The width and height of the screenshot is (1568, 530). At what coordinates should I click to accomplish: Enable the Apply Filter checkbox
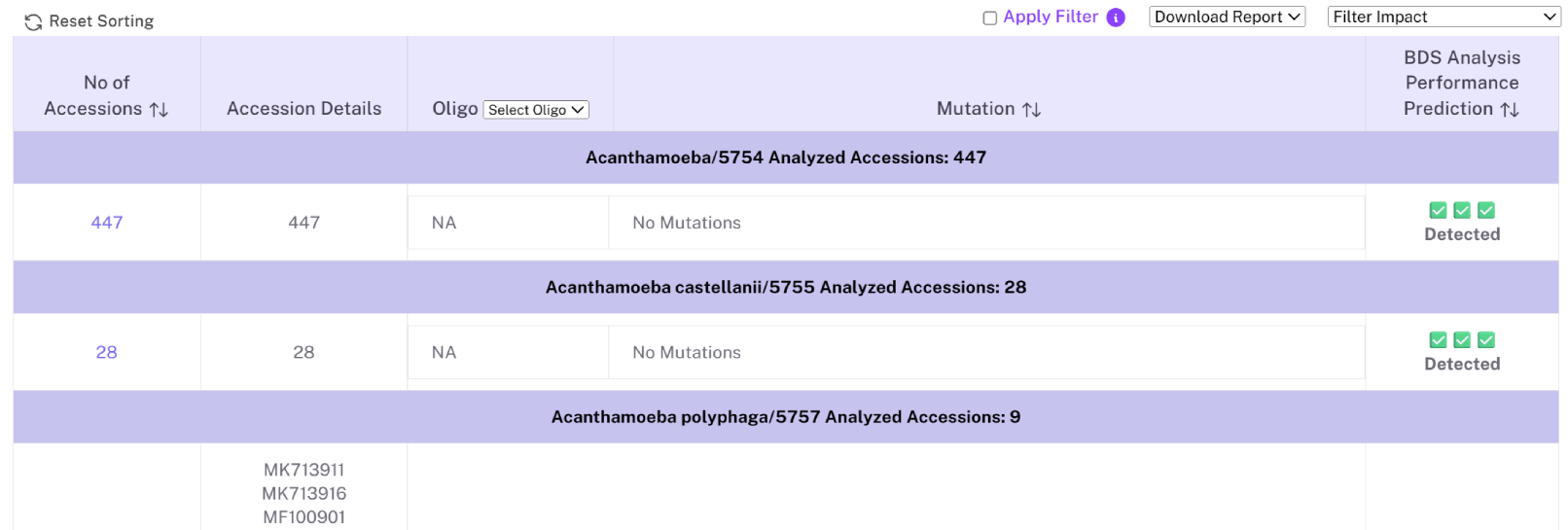click(x=990, y=18)
